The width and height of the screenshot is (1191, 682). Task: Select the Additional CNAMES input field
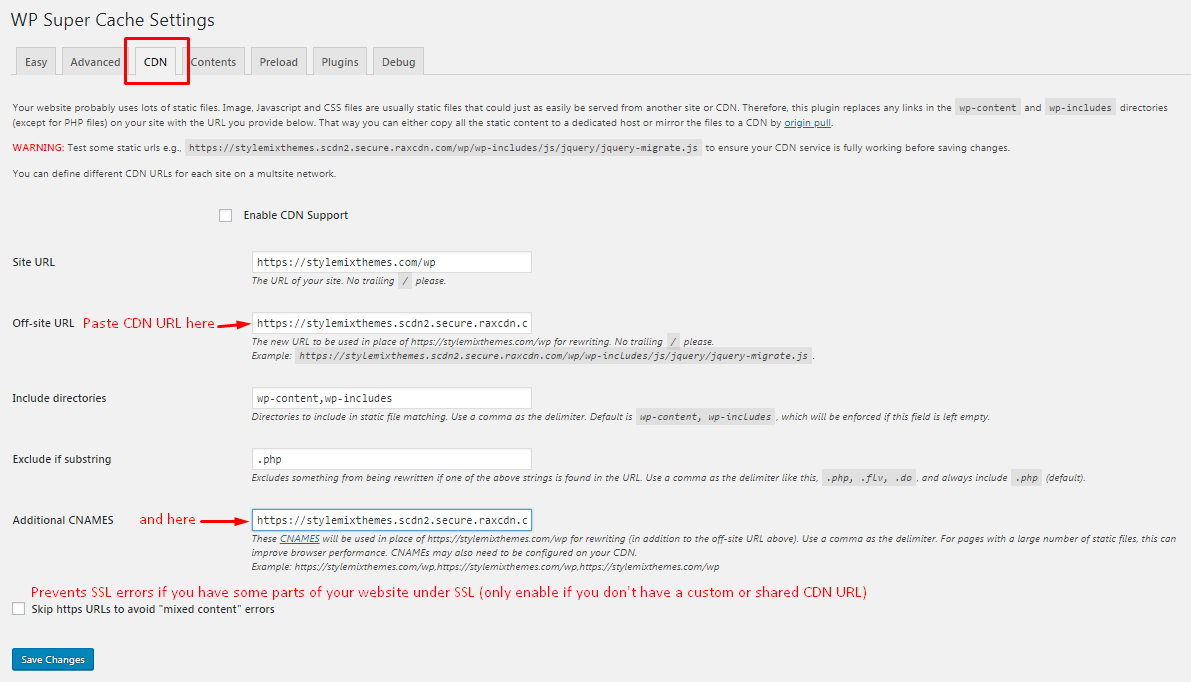point(391,519)
